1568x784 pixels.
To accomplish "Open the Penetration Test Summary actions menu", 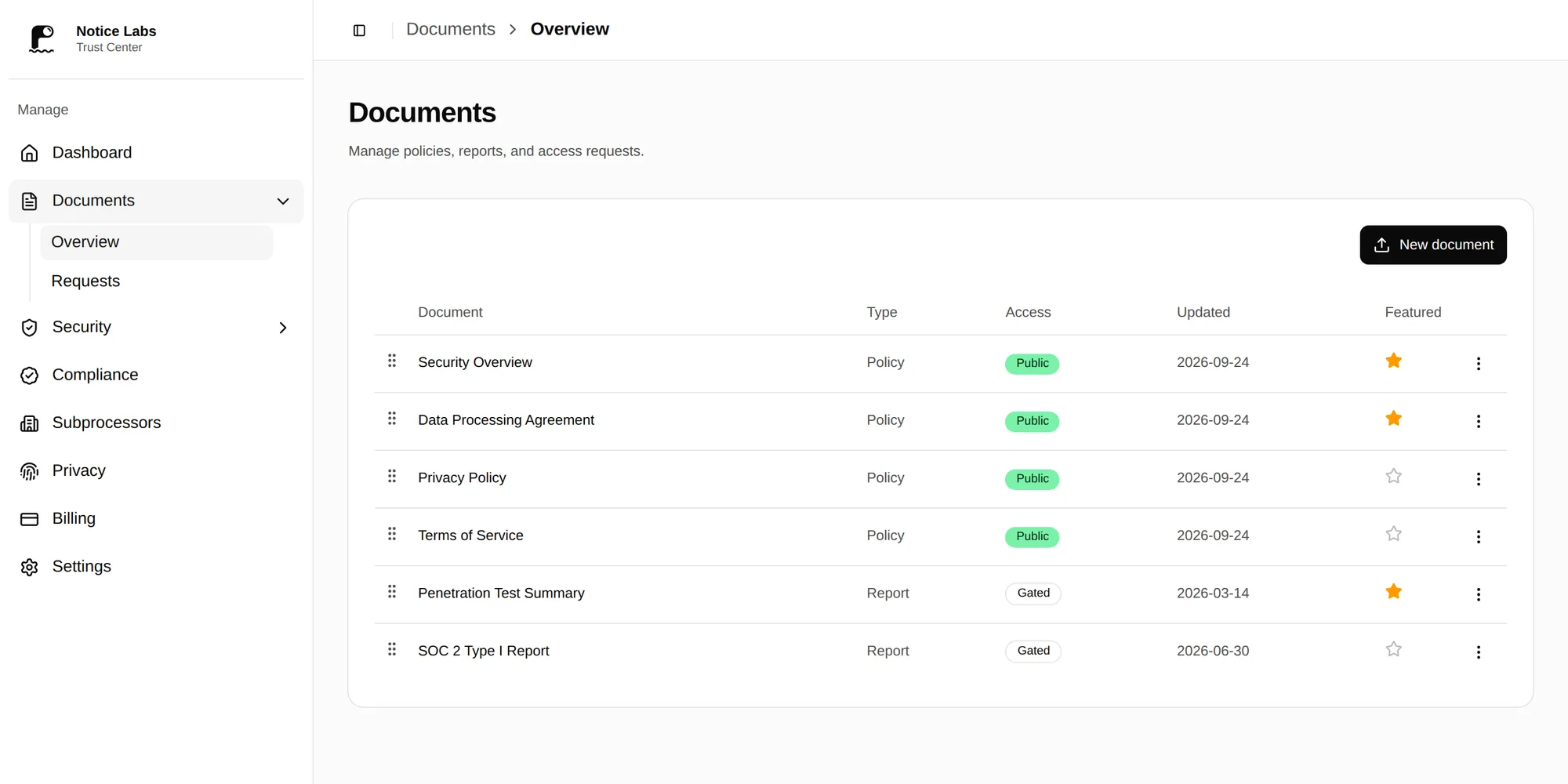I will coord(1479,594).
